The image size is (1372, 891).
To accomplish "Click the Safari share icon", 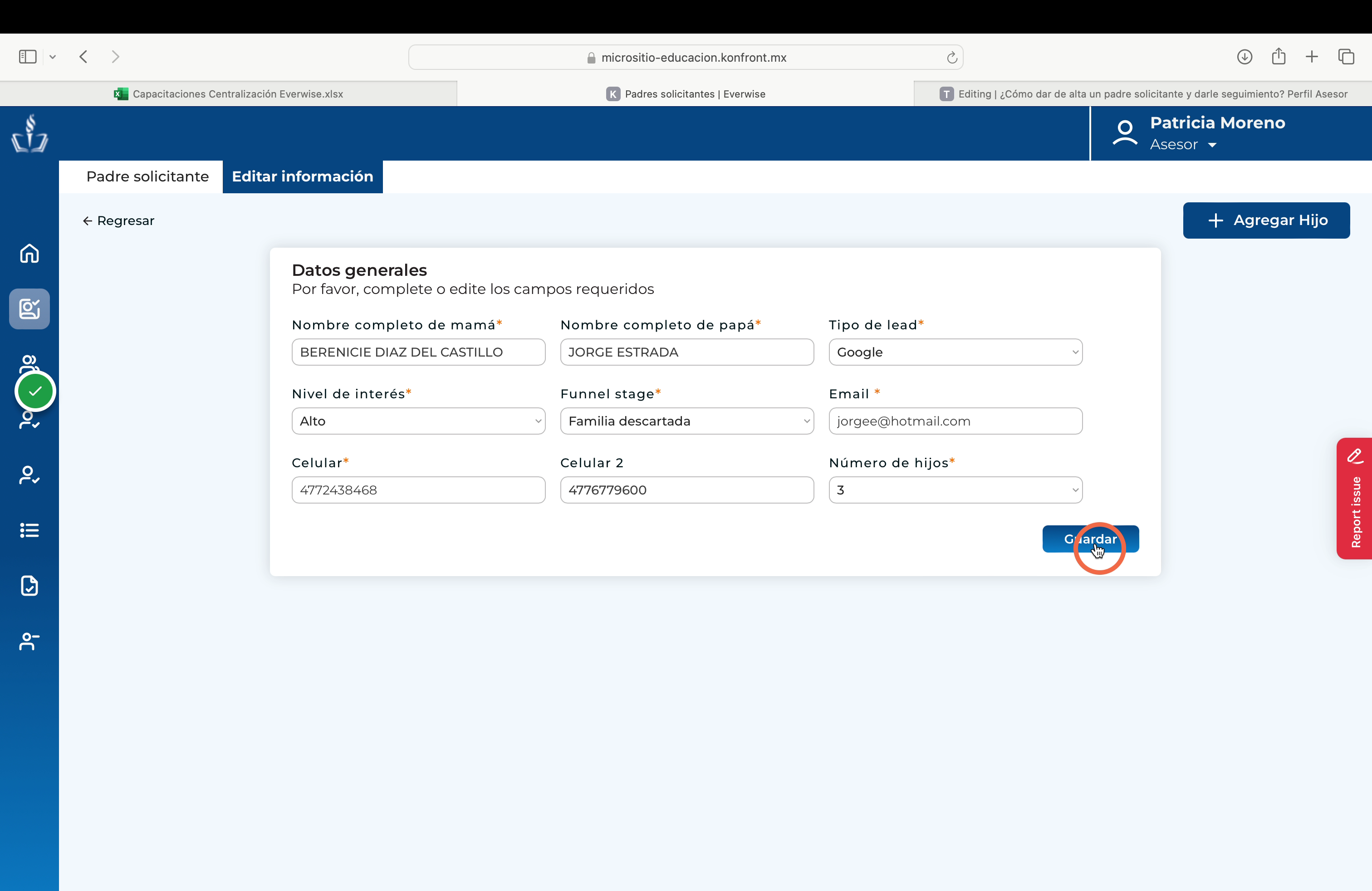I will pos(1279,56).
